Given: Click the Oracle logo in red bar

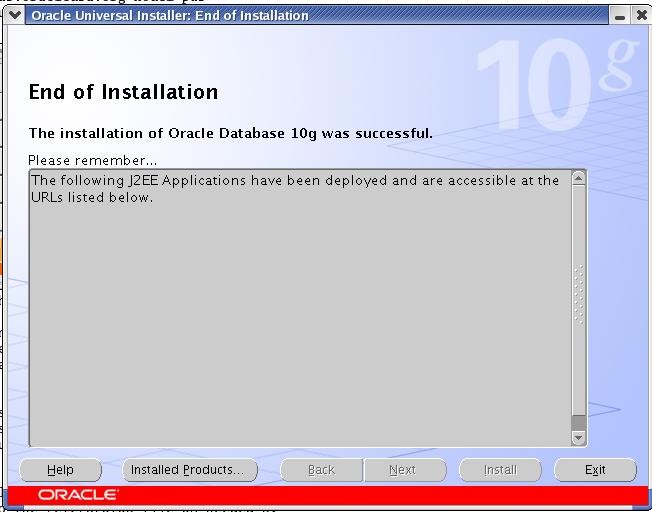Looking at the screenshot, I should 78,495.
